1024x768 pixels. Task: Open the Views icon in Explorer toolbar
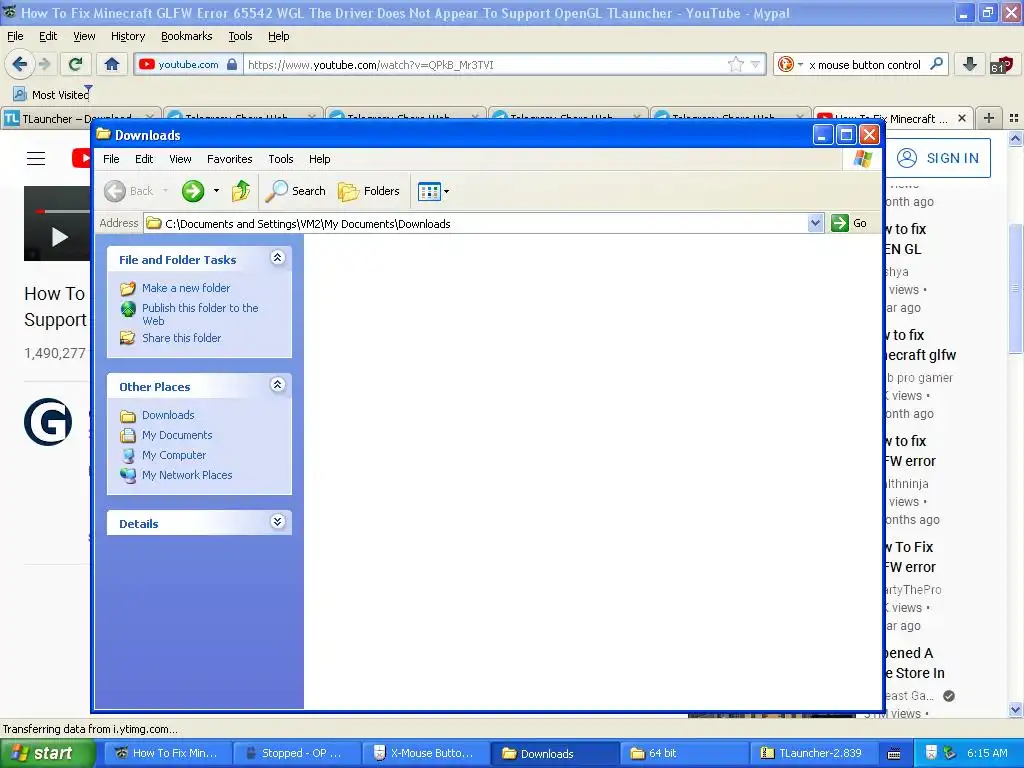(429, 191)
